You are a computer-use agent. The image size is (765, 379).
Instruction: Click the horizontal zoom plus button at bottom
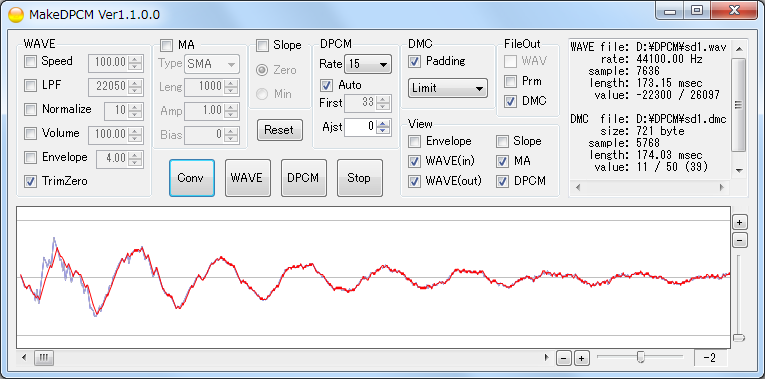pos(581,358)
